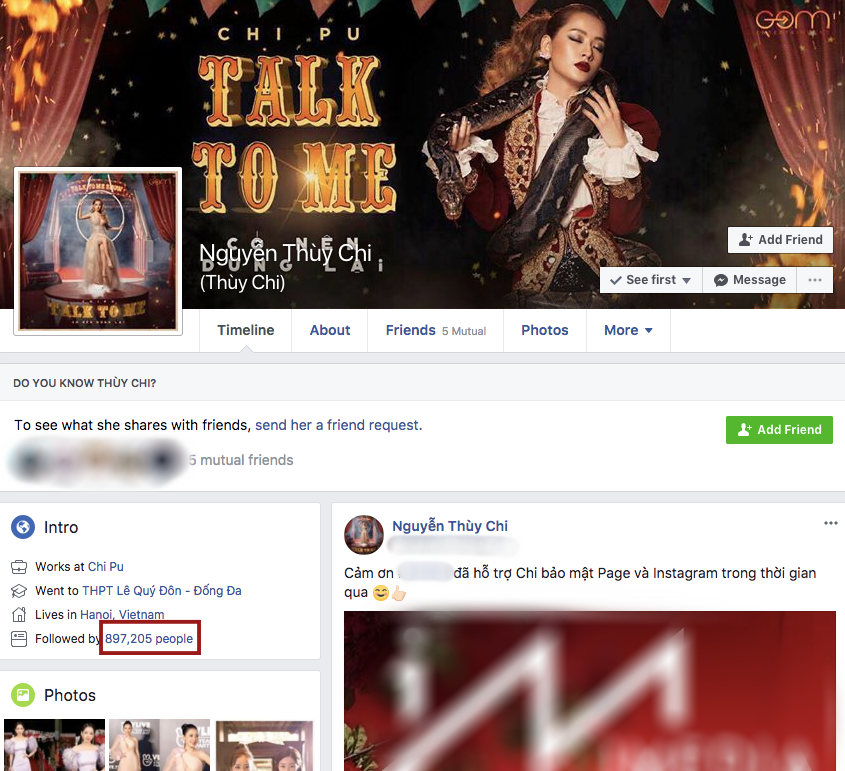Click the Message button on cover
The width and height of the screenshot is (845, 771).
coord(750,280)
